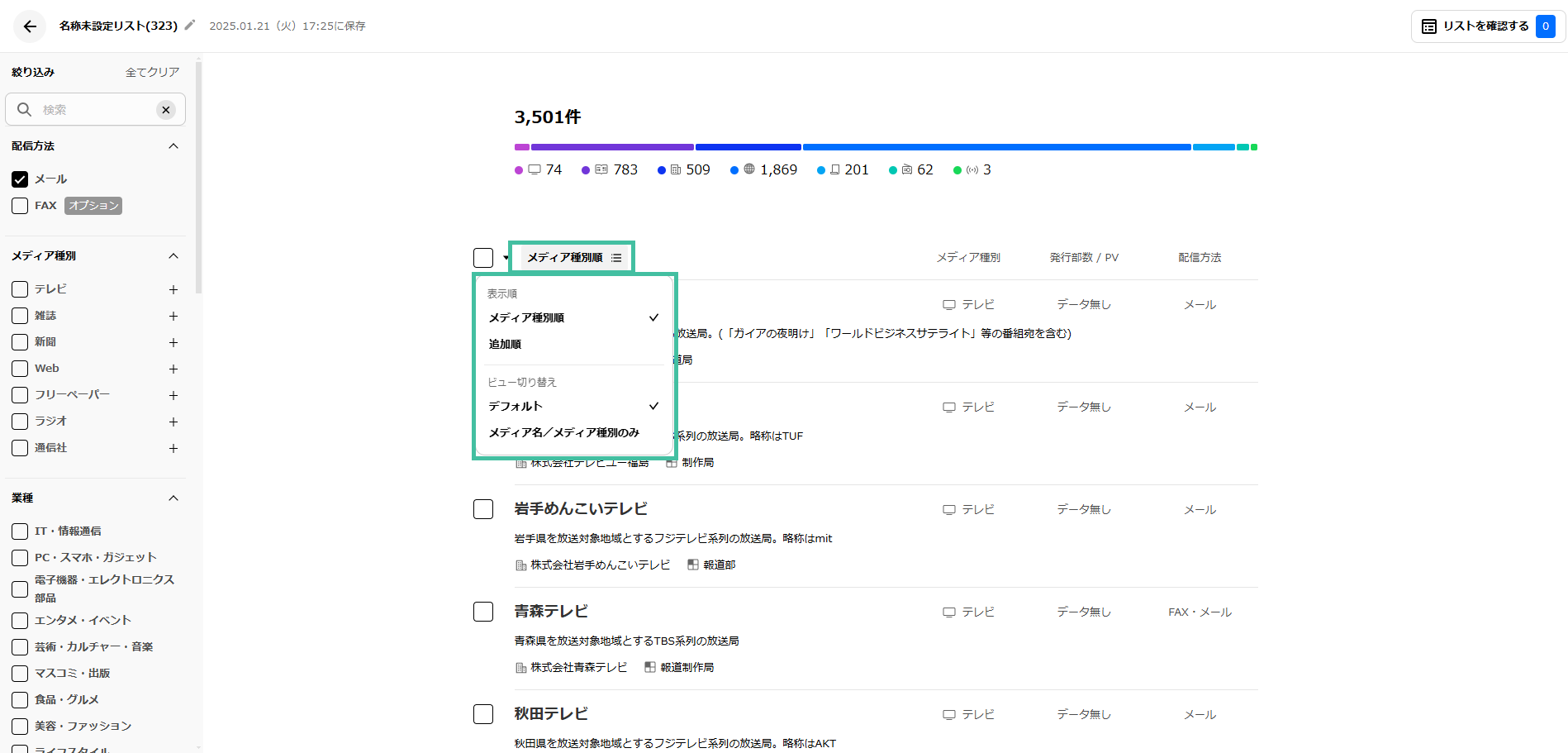The image size is (1568, 753).
Task: Click the free paper icon count 201
Action: 835,169
